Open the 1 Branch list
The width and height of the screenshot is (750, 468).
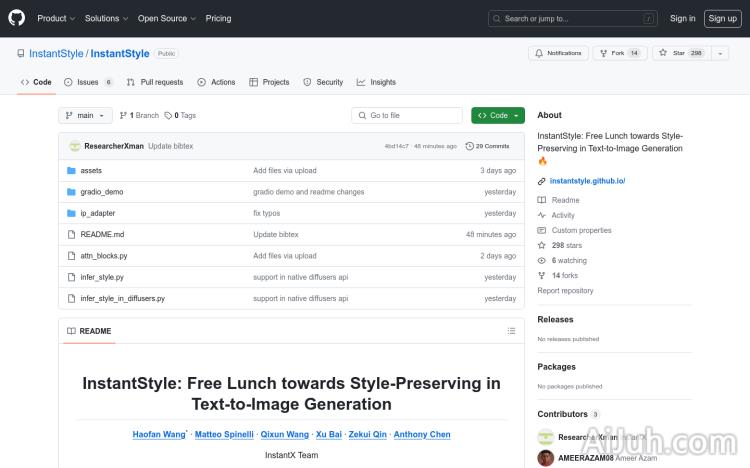pyautogui.click(x=139, y=116)
